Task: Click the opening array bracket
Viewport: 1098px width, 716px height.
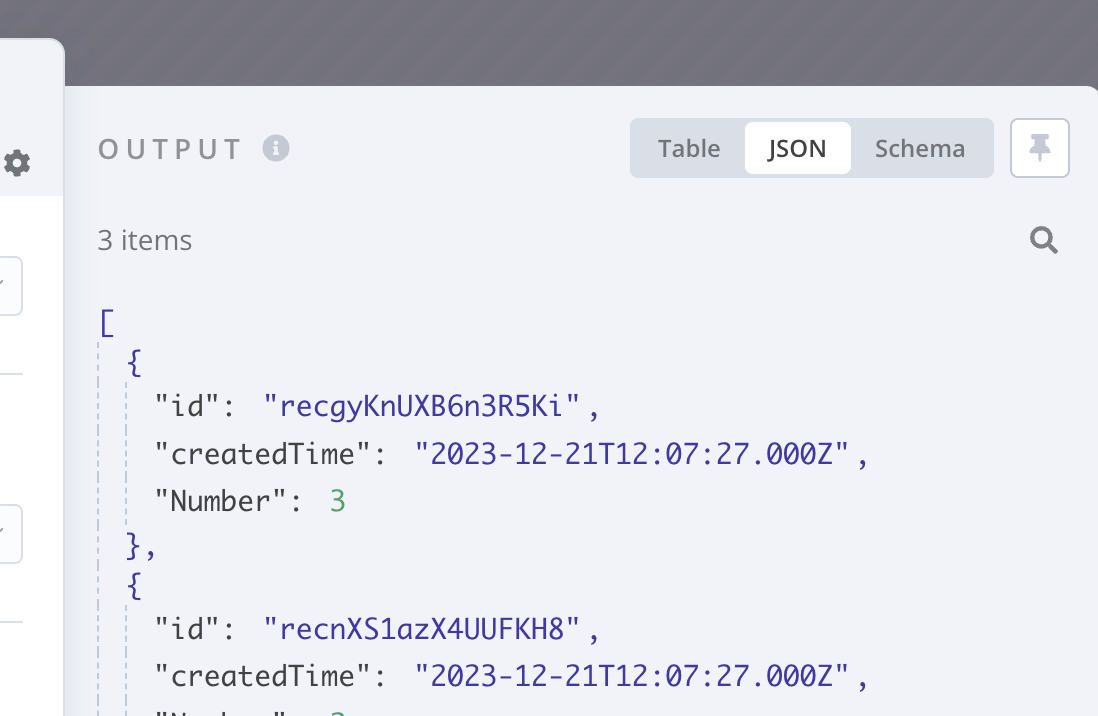Action: click(x=107, y=324)
